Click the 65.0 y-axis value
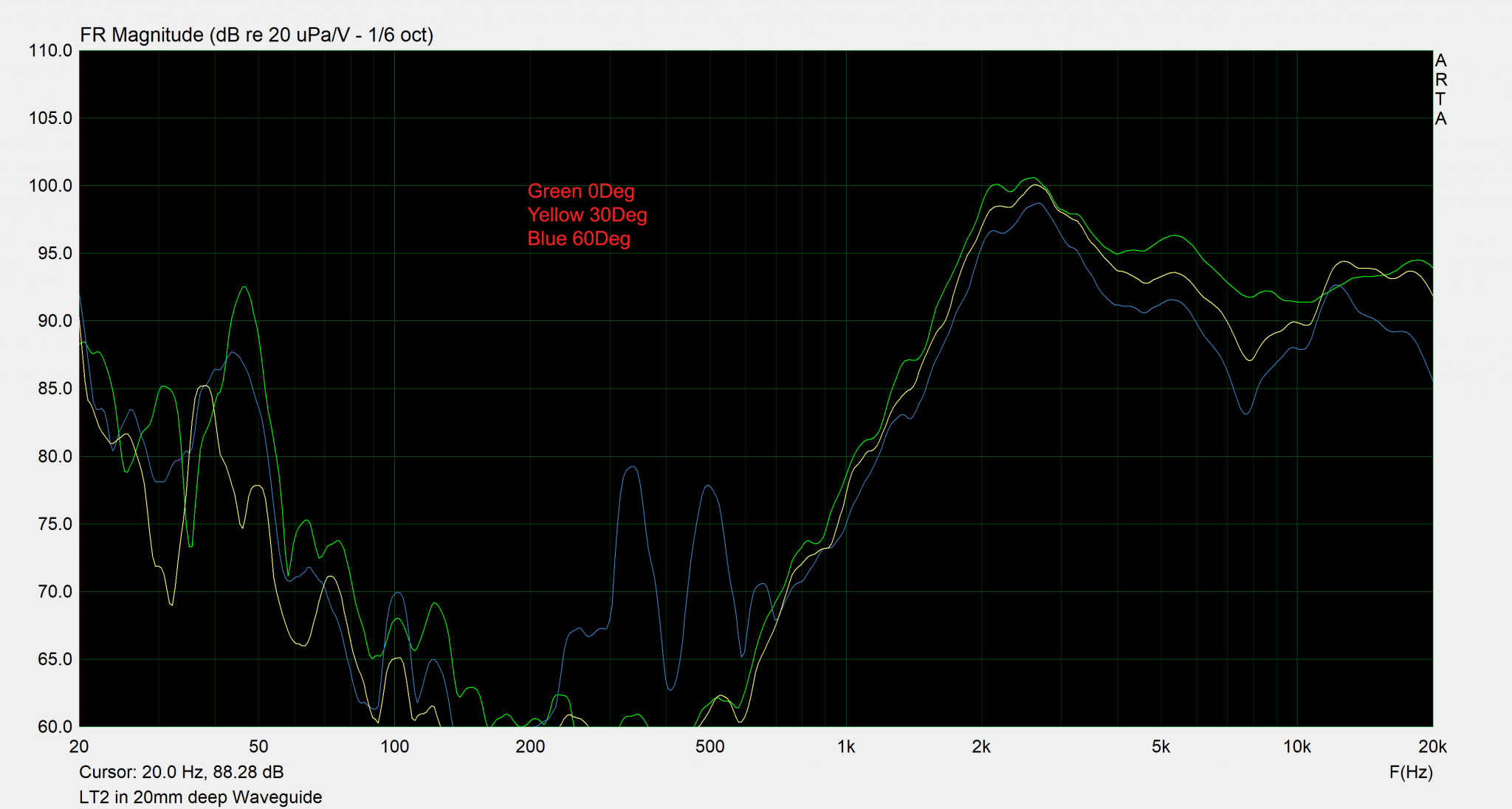The image size is (1512, 809). 55,659
